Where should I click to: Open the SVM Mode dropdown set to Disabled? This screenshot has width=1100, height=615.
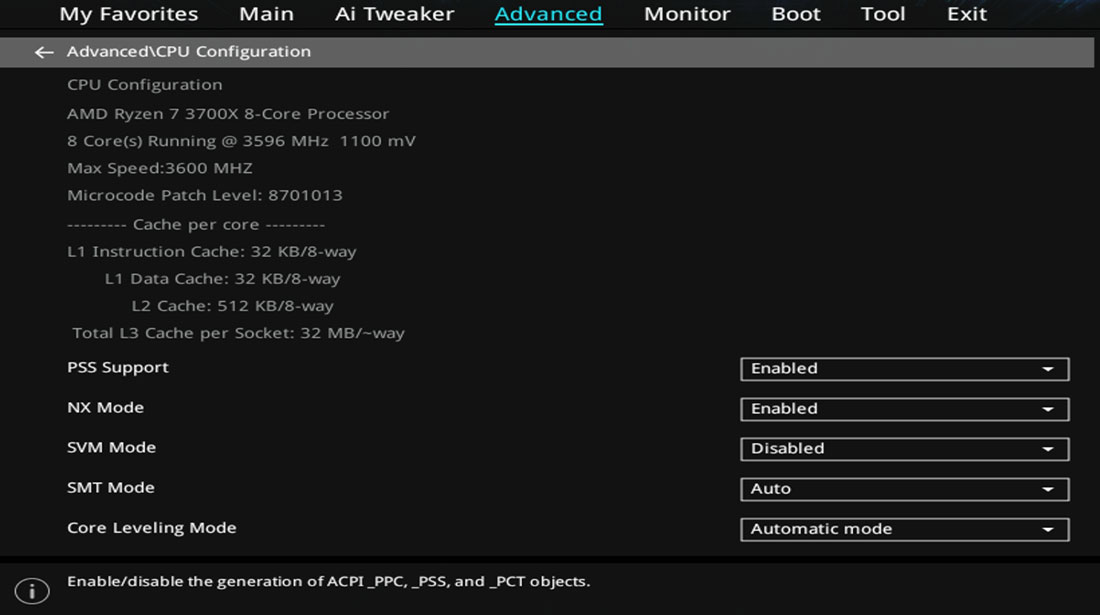click(904, 449)
